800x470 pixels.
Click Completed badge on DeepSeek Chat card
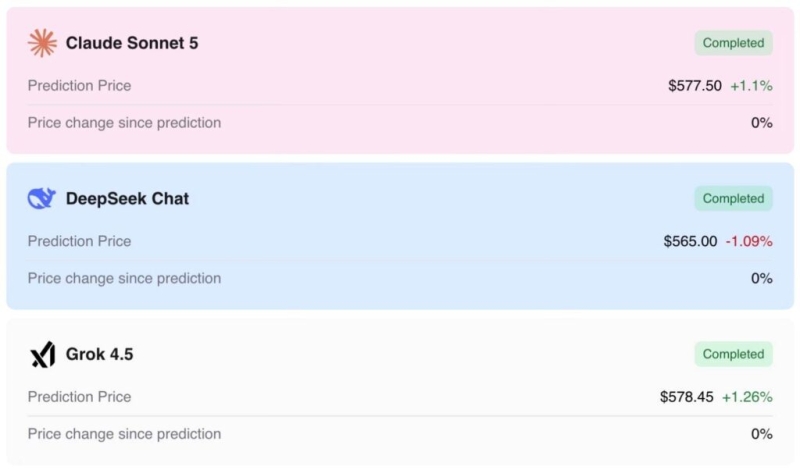pyautogui.click(x=733, y=199)
